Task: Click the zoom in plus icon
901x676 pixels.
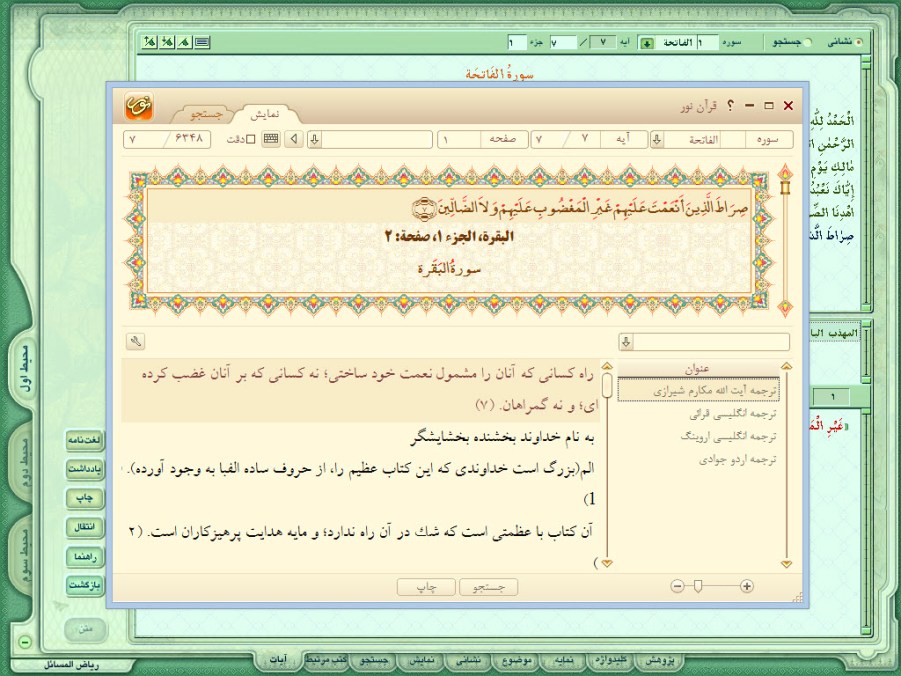Action: [747, 586]
